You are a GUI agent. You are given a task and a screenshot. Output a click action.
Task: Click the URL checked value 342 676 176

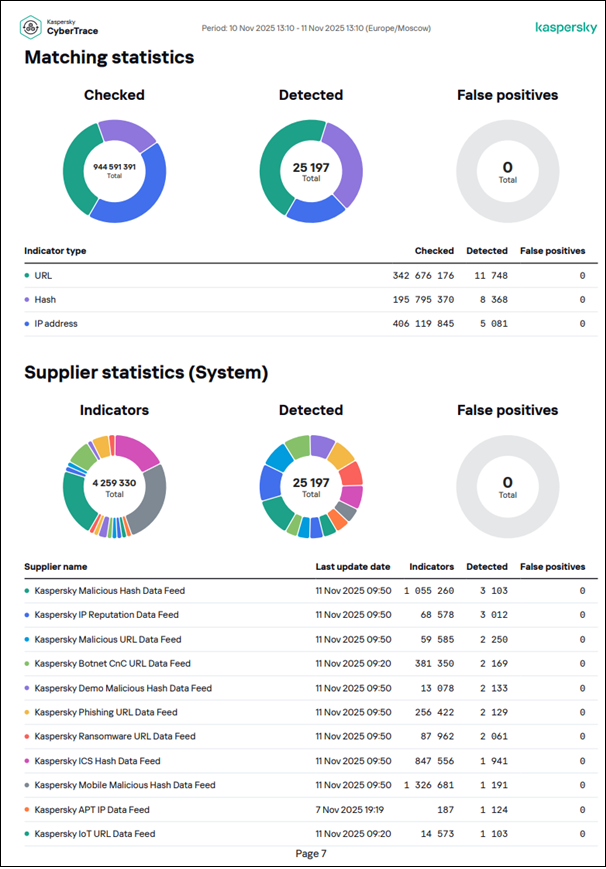click(423, 275)
